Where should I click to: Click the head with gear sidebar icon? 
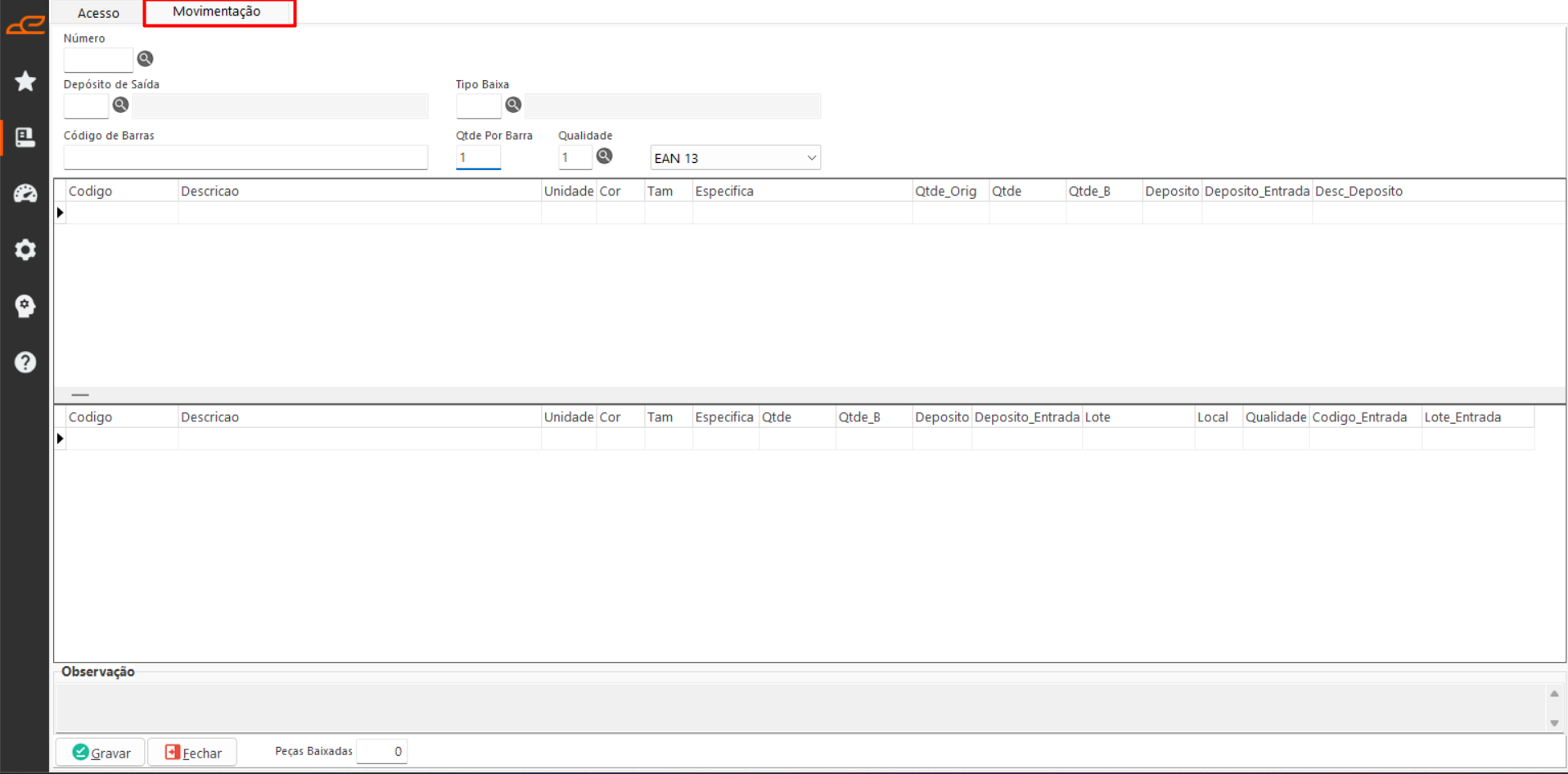coord(25,306)
